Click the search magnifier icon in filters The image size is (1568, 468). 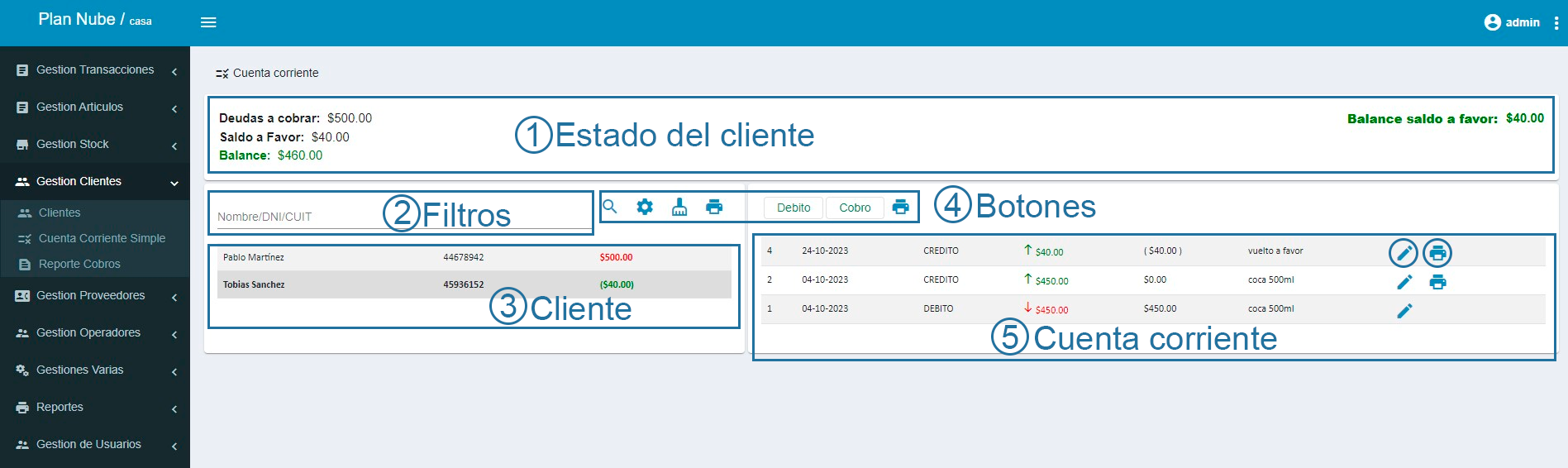point(610,207)
